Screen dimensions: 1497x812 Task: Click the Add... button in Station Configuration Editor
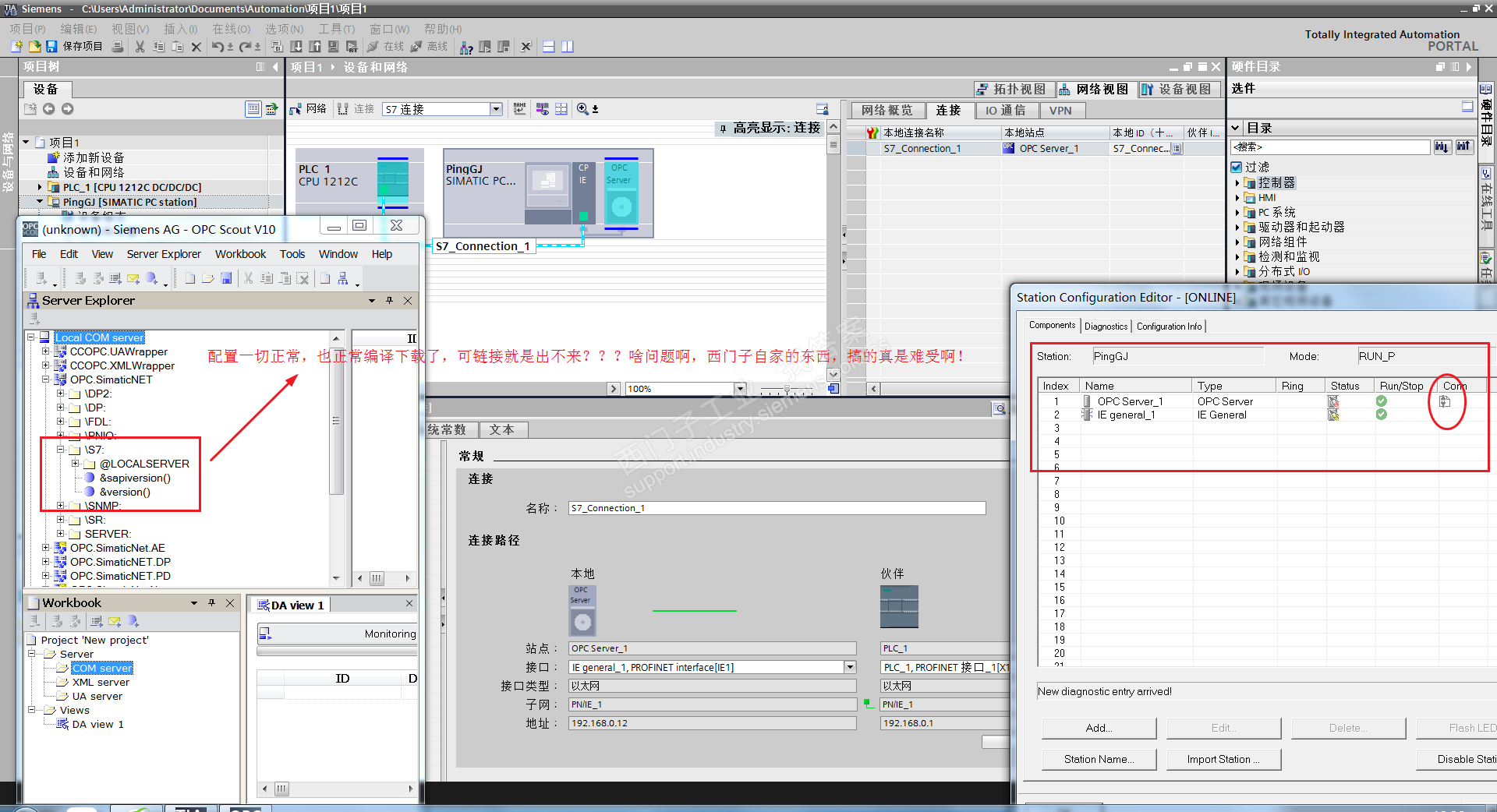pyautogui.click(x=1099, y=728)
